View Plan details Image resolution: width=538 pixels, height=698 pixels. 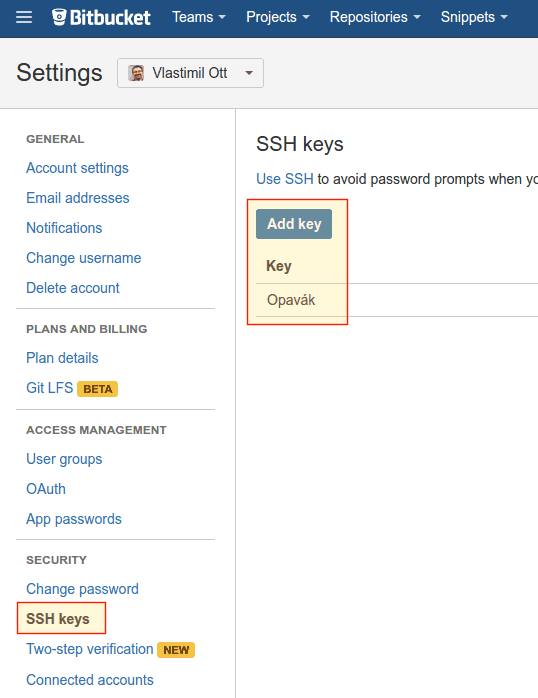(62, 358)
